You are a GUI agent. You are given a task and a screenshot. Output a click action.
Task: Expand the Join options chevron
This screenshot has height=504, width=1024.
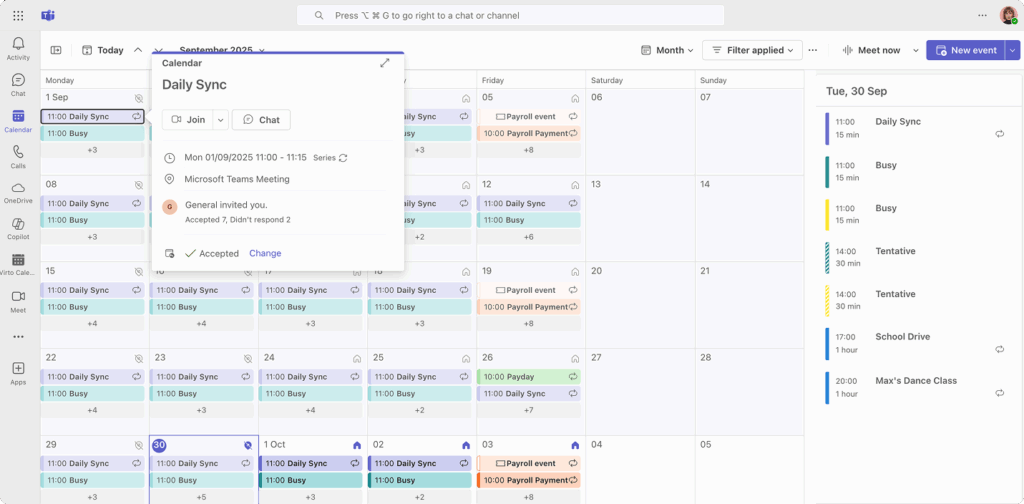point(221,120)
